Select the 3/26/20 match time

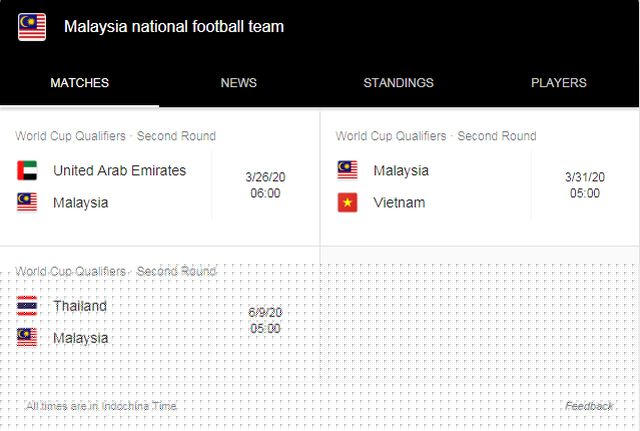pyautogui.click(x=265, y=185)
